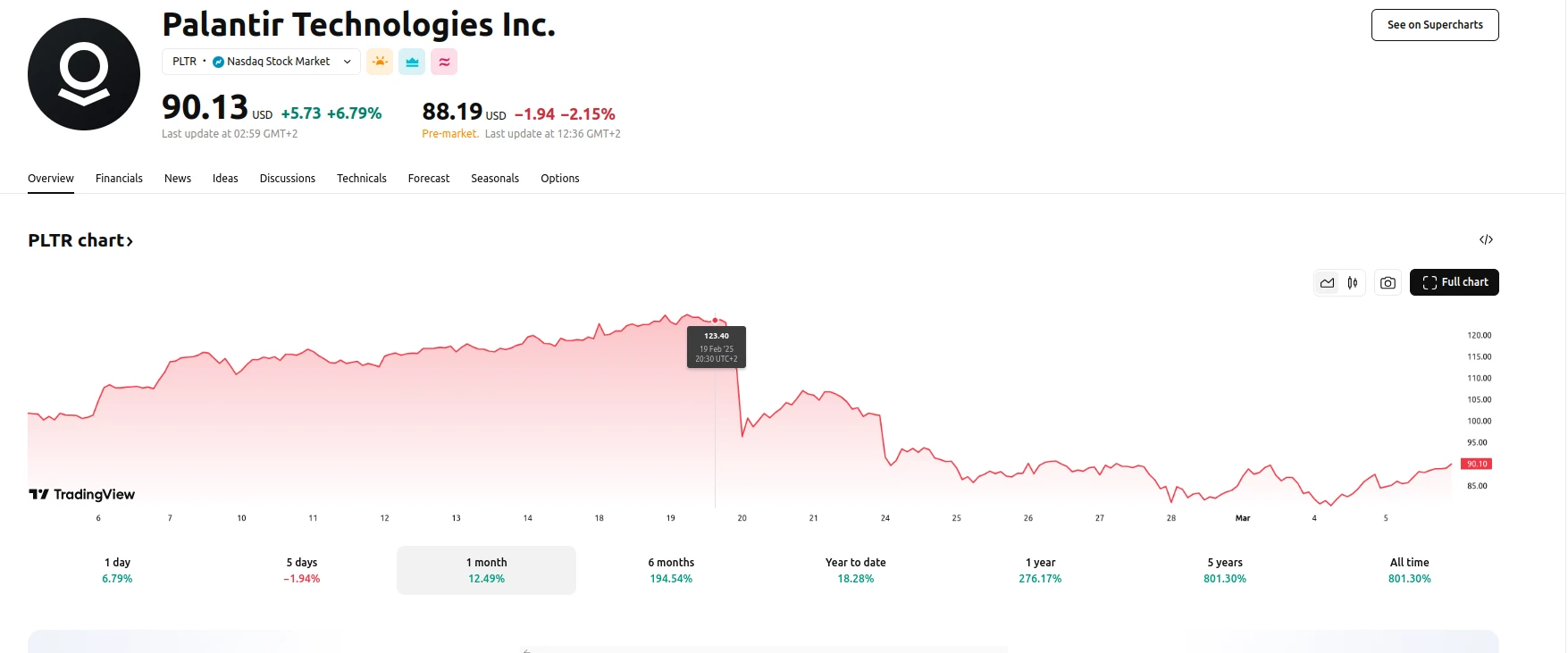Screen dimensions: 1568x653
Task: Click the TradingView logo on the chart
Action: pyautogui.click(x=82, y=494)
